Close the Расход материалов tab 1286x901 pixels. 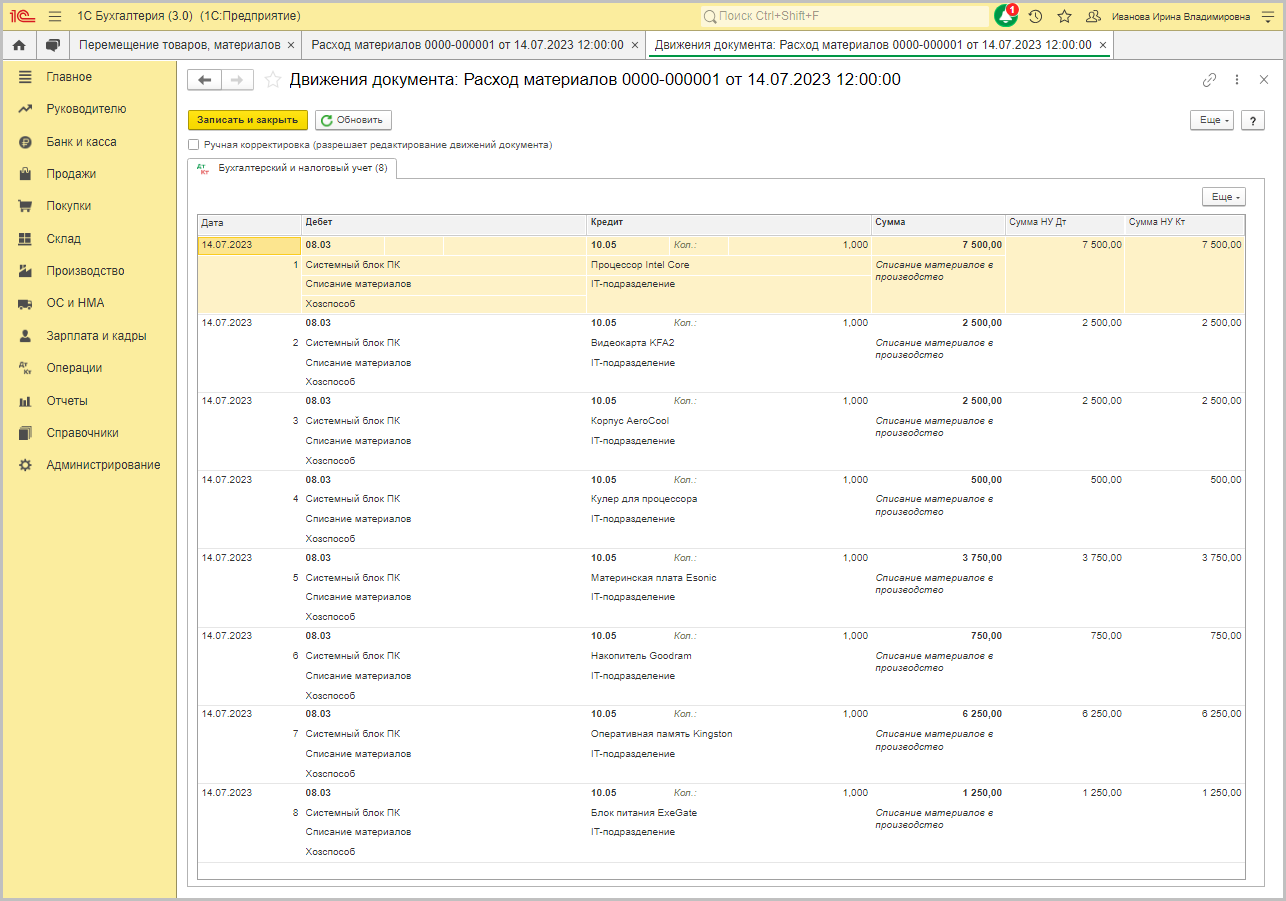(x=634, y=45)
